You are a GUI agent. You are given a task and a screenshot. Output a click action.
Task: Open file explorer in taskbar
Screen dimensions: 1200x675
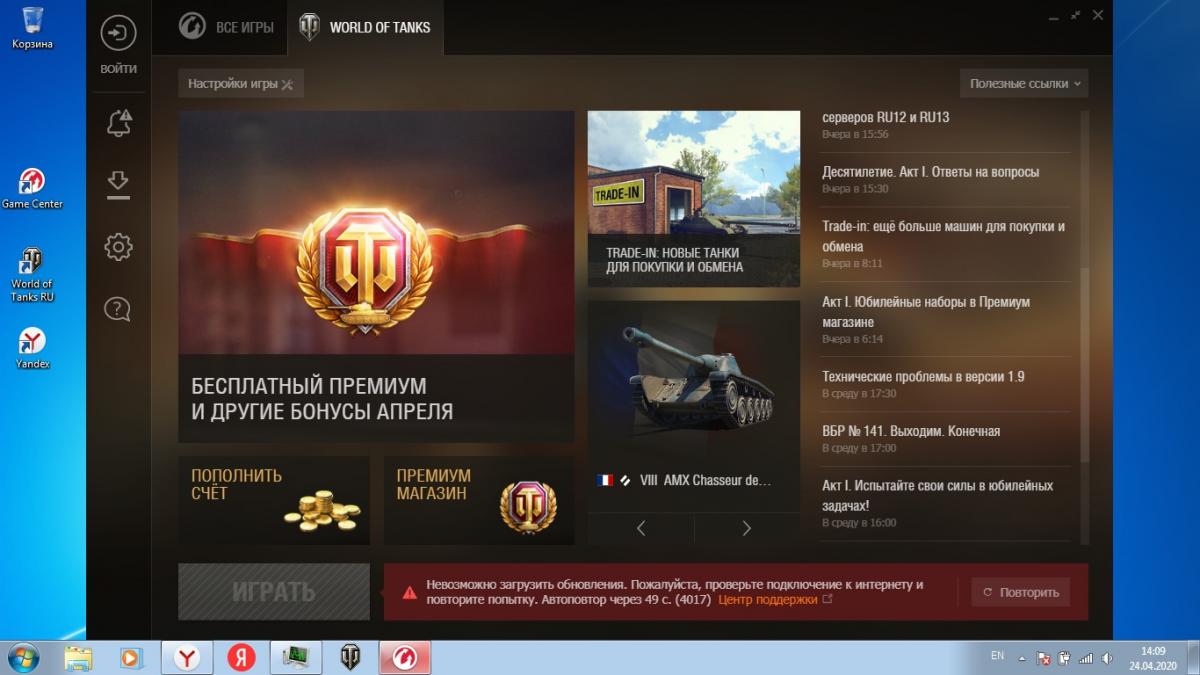[77, 657]
